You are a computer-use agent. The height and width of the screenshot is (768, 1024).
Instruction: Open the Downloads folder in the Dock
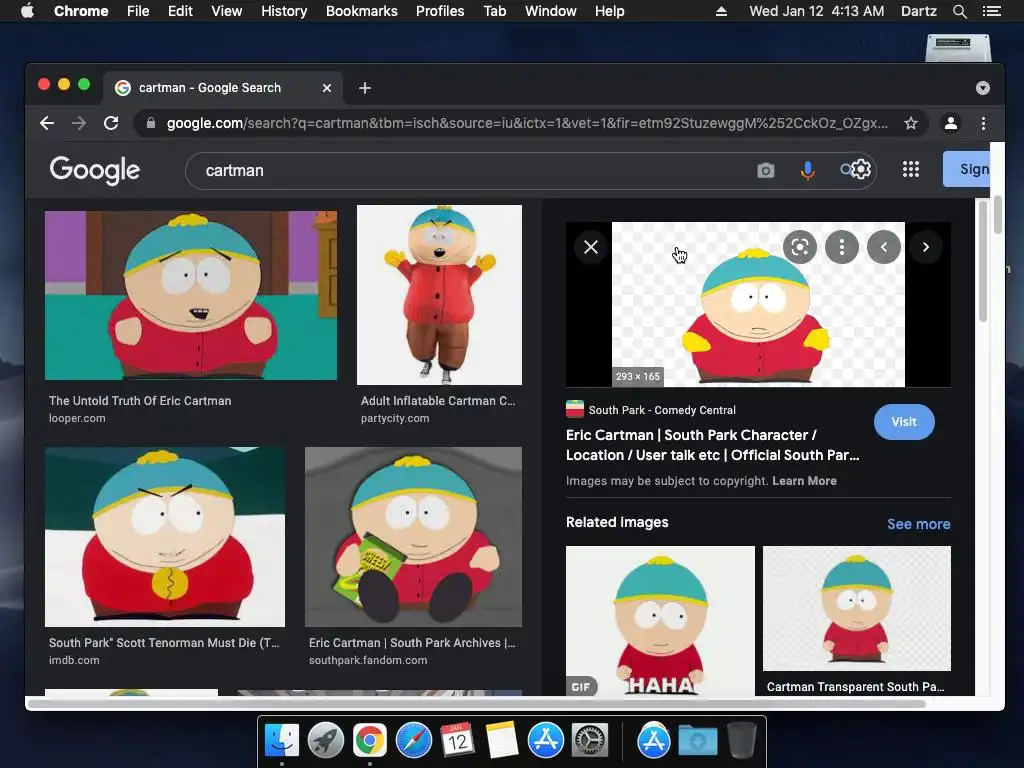(x=697, y=741)
